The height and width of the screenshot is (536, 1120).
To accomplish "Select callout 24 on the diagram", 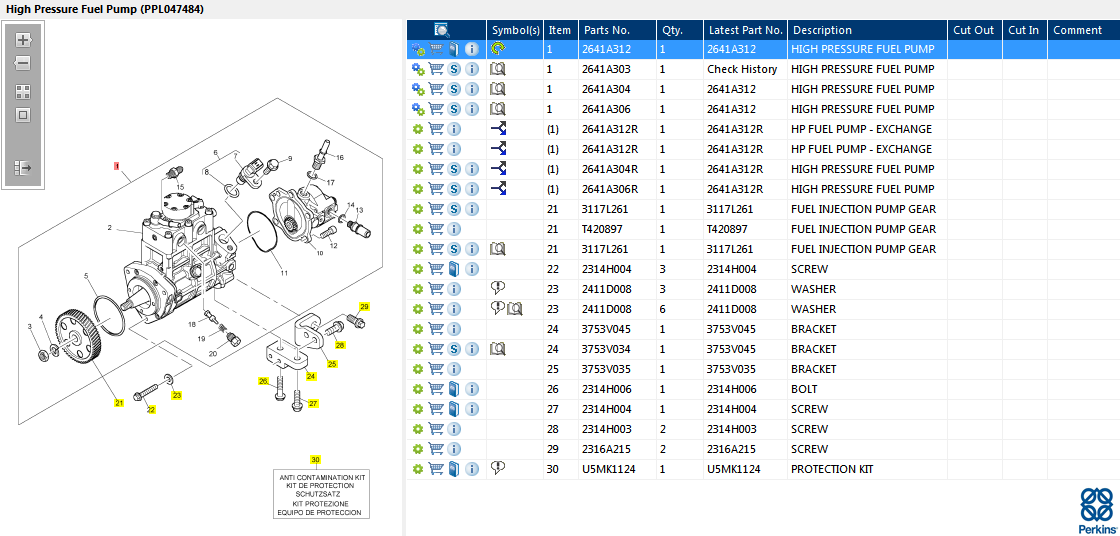I will (311, 376).
